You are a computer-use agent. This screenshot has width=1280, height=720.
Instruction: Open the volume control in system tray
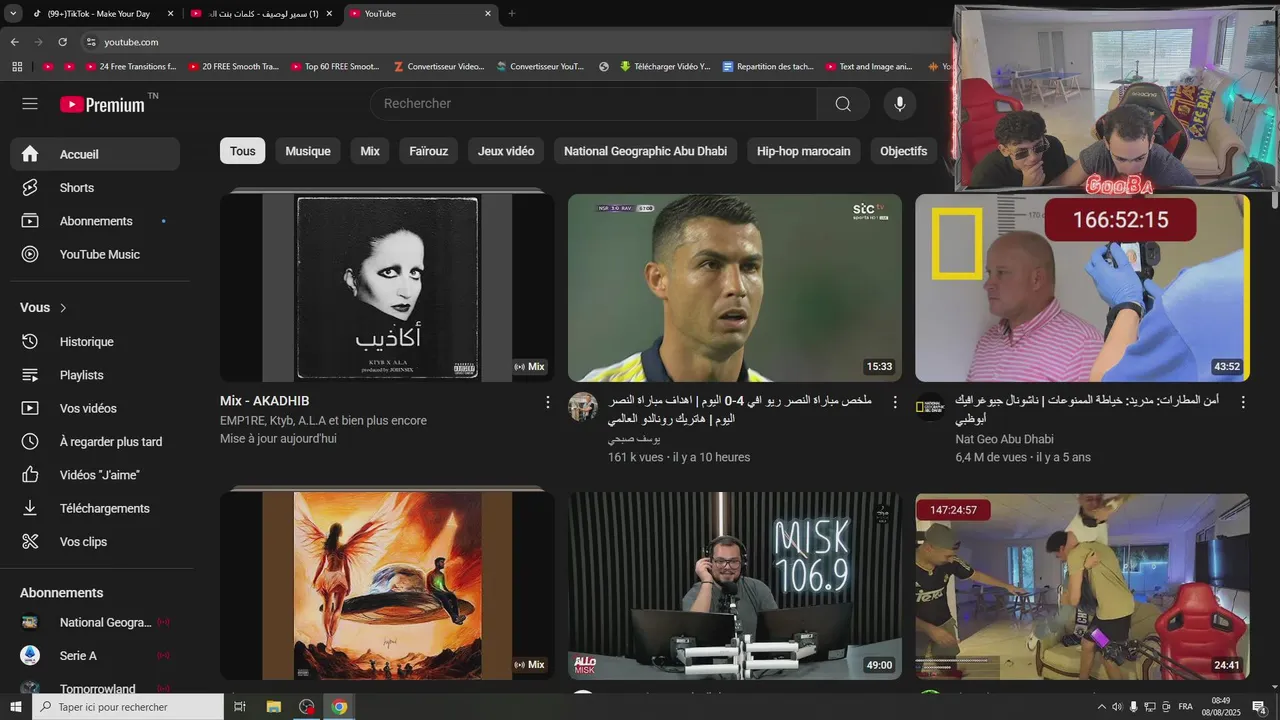point(1117,707)
